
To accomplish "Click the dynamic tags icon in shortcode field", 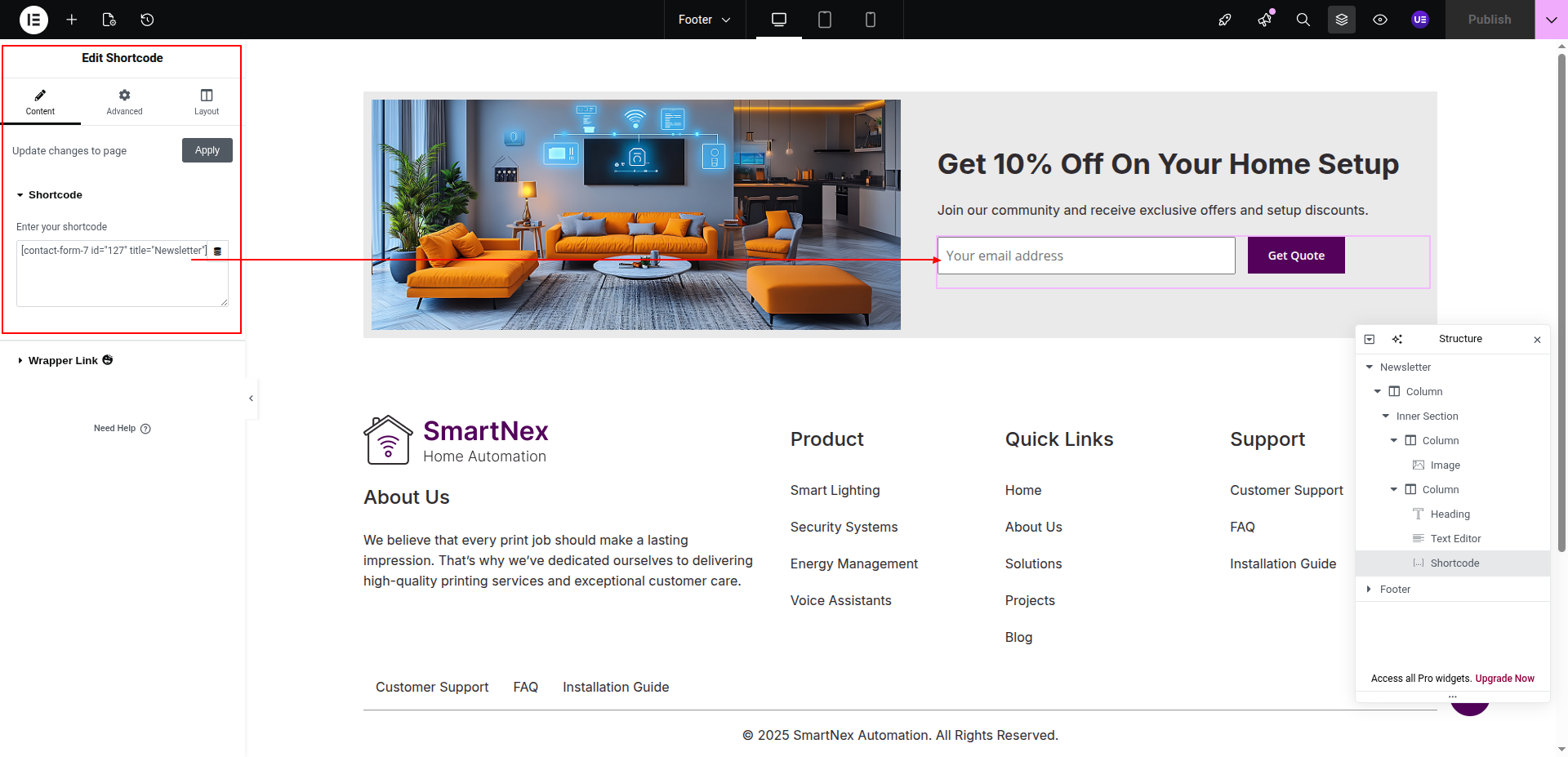I will tap(217, 252).
